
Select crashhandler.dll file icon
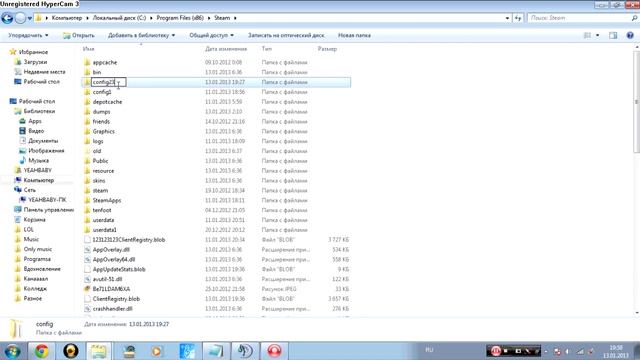(x=87, y=309)
